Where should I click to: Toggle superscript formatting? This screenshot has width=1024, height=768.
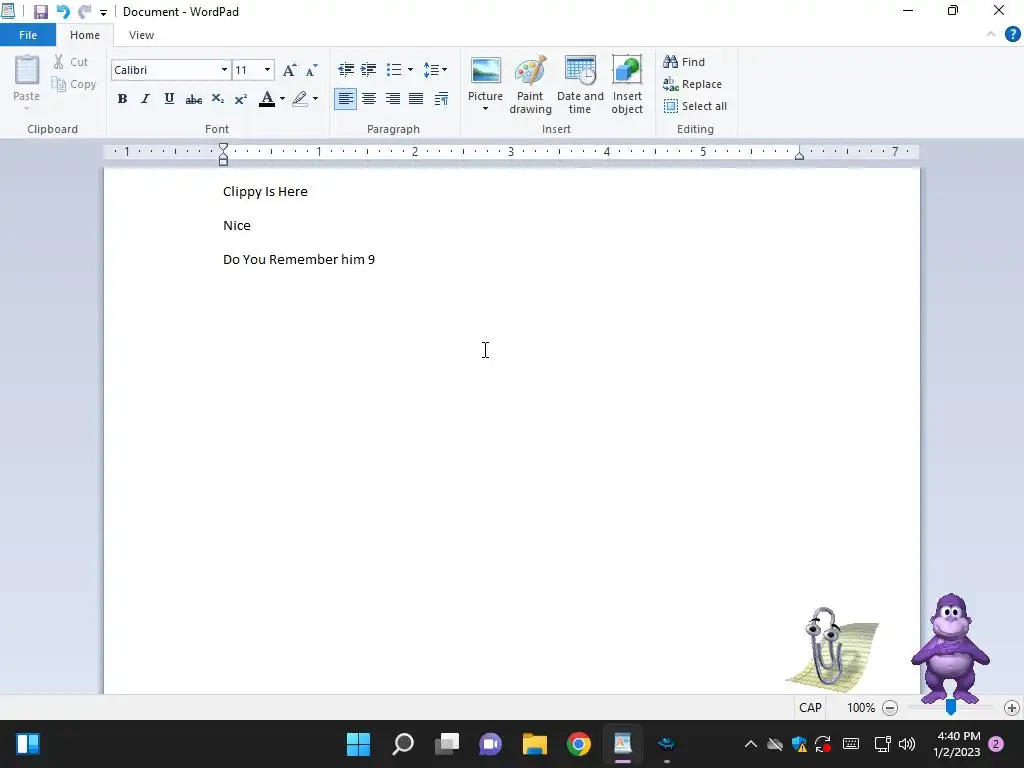(x=240, y=99)
